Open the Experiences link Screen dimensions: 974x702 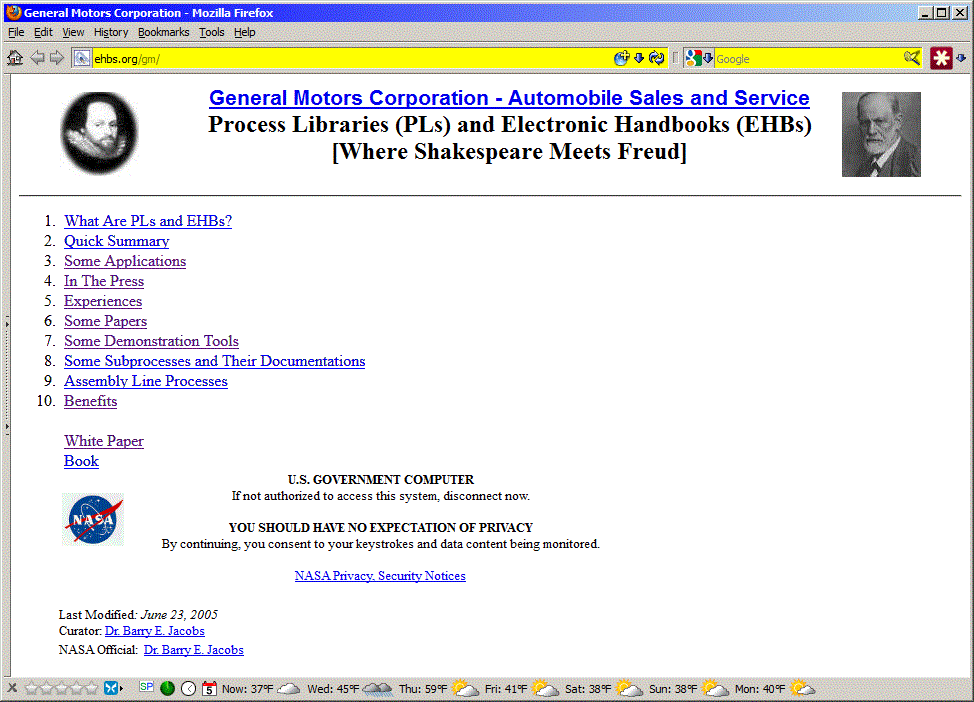pyautogui.click(x=102, y=301)
